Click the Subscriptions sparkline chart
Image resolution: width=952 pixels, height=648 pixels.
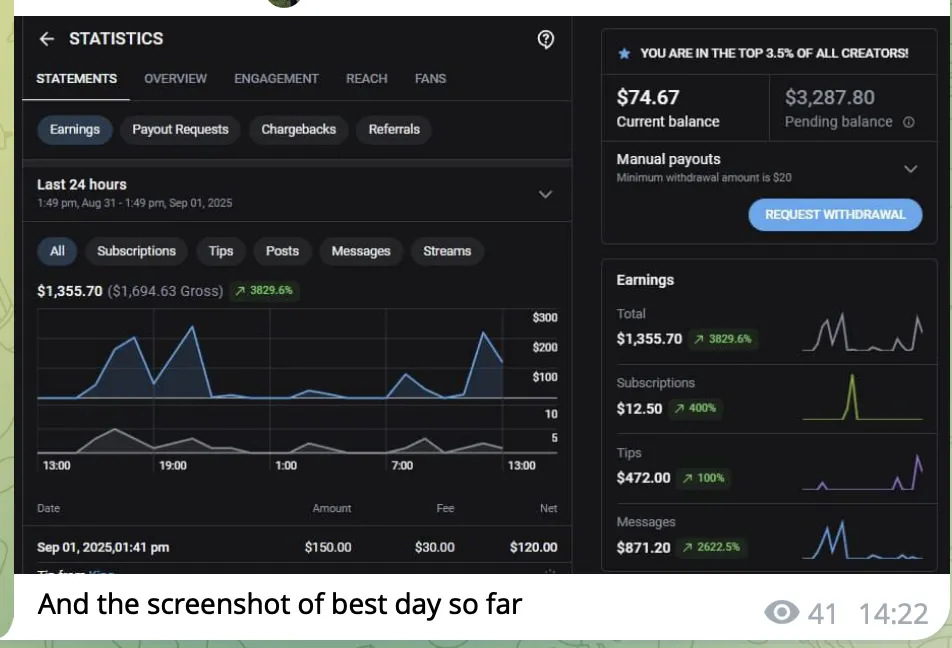[862, 397]
